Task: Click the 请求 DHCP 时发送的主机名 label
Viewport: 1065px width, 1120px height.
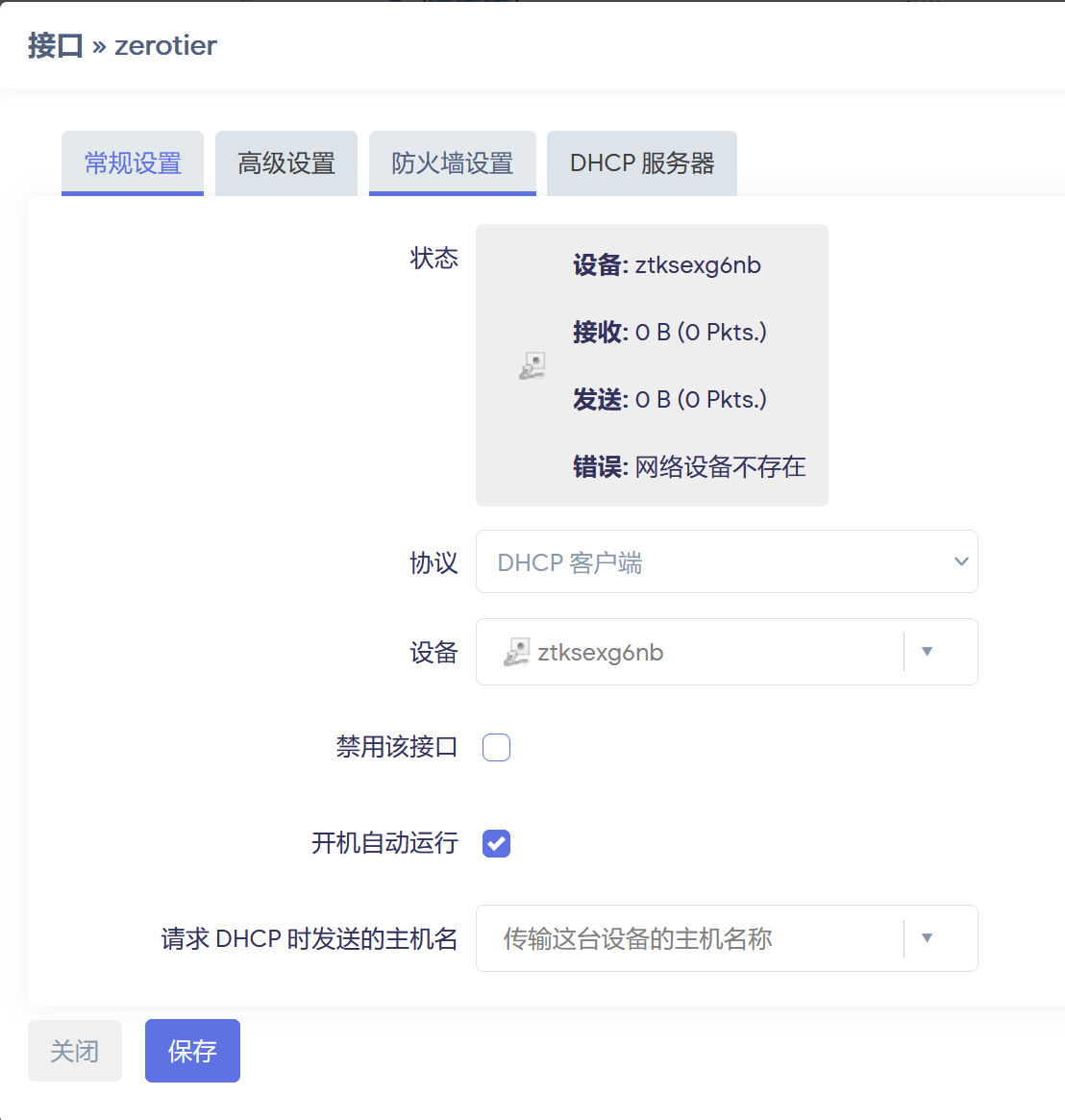Action: [310, 938]
